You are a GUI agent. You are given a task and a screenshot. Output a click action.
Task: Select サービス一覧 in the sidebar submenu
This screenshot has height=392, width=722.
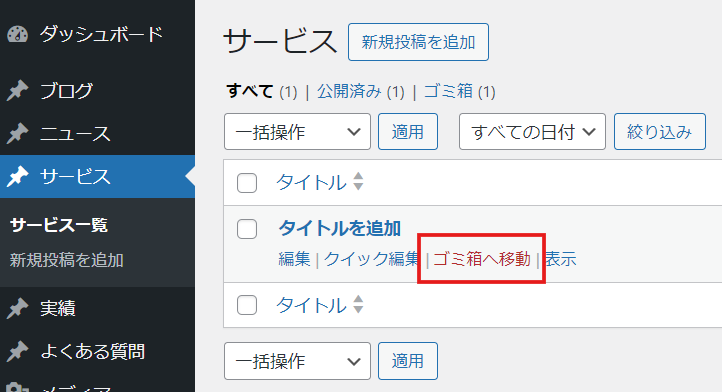pos(59,225)
